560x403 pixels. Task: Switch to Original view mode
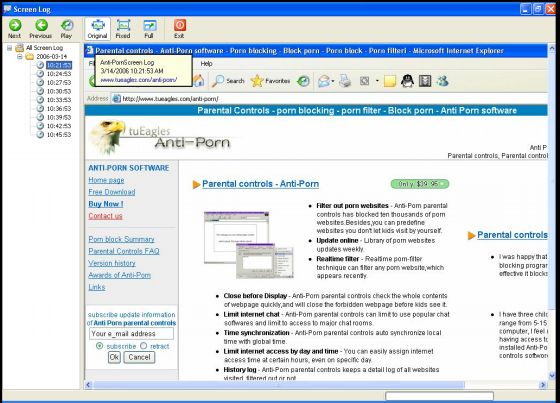(97, 29)
